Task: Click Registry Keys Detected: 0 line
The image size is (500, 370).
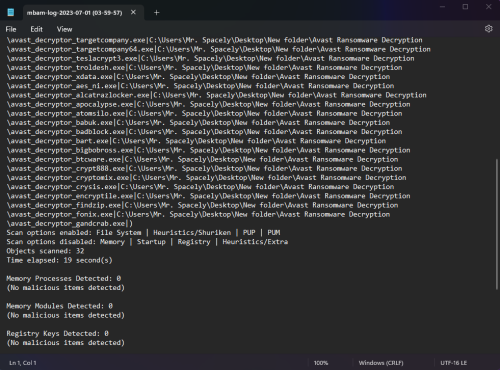Action: (x=58, y=333)
